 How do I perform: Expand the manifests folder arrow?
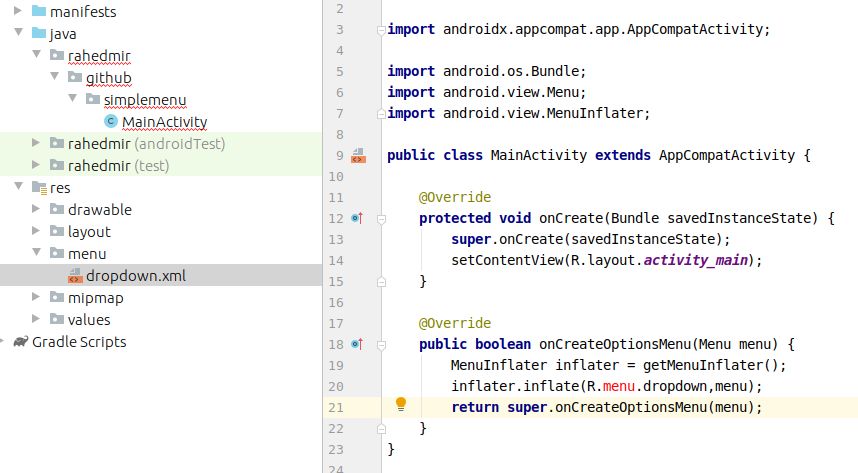click(18, 10)
